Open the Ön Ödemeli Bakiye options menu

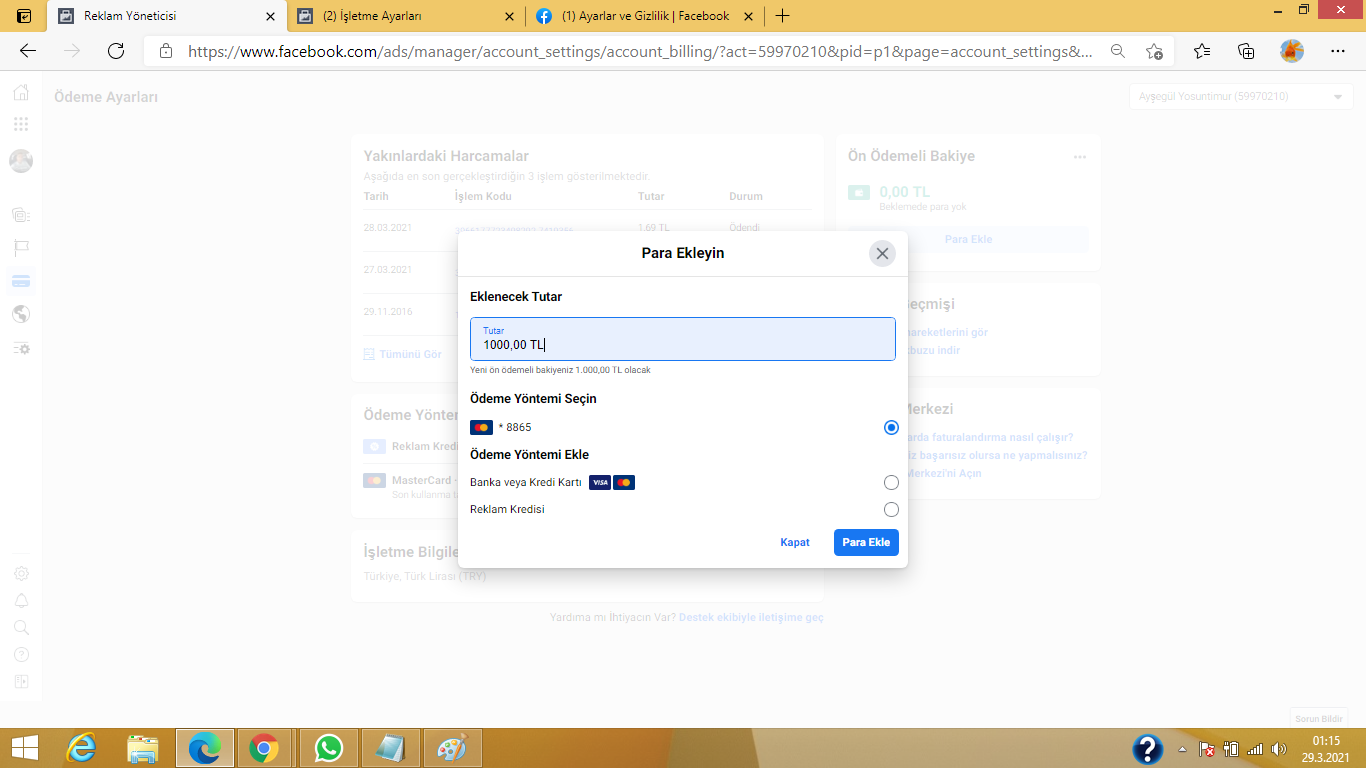click(1080, 157)
